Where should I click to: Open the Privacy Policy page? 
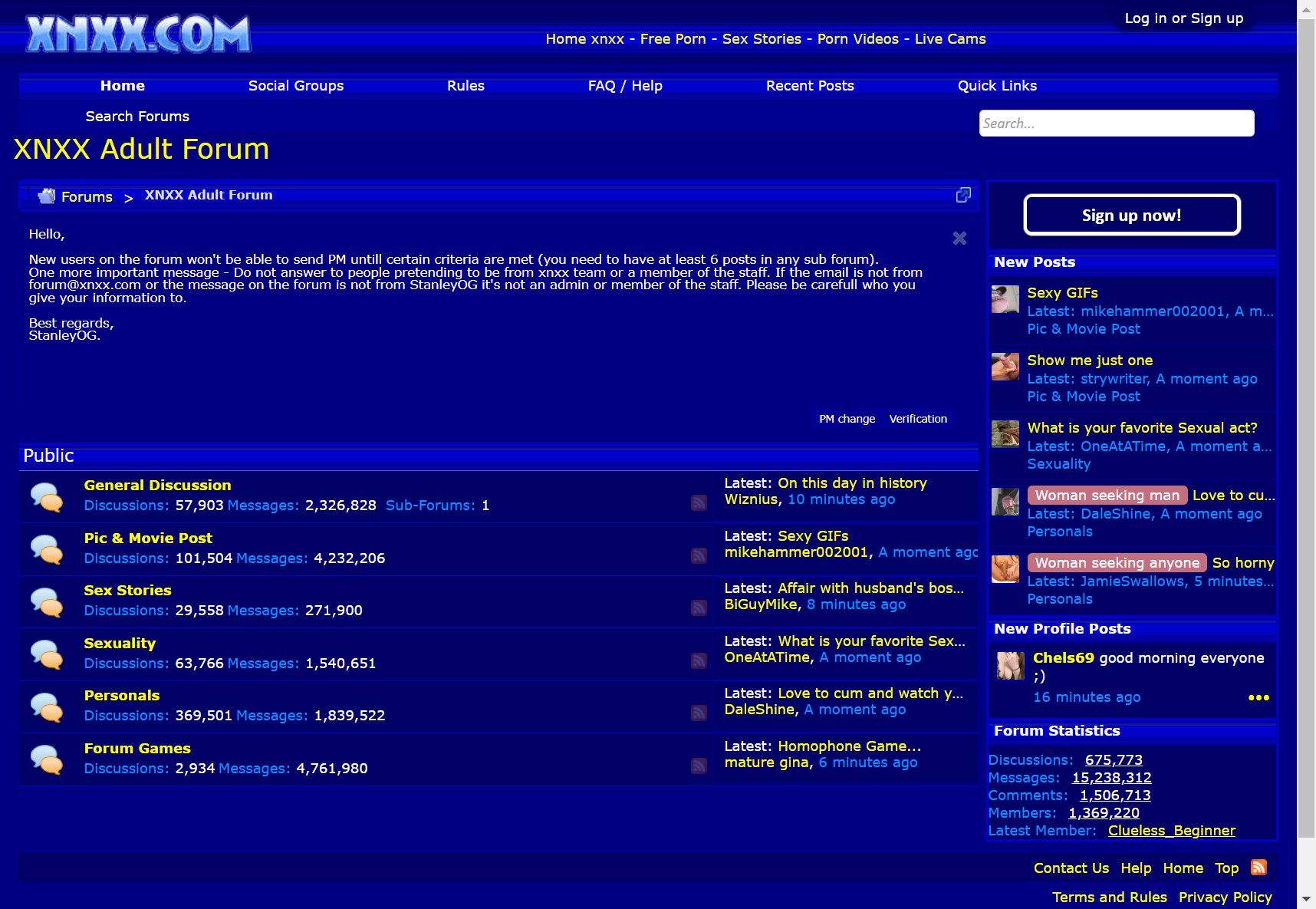[1224, 897]
